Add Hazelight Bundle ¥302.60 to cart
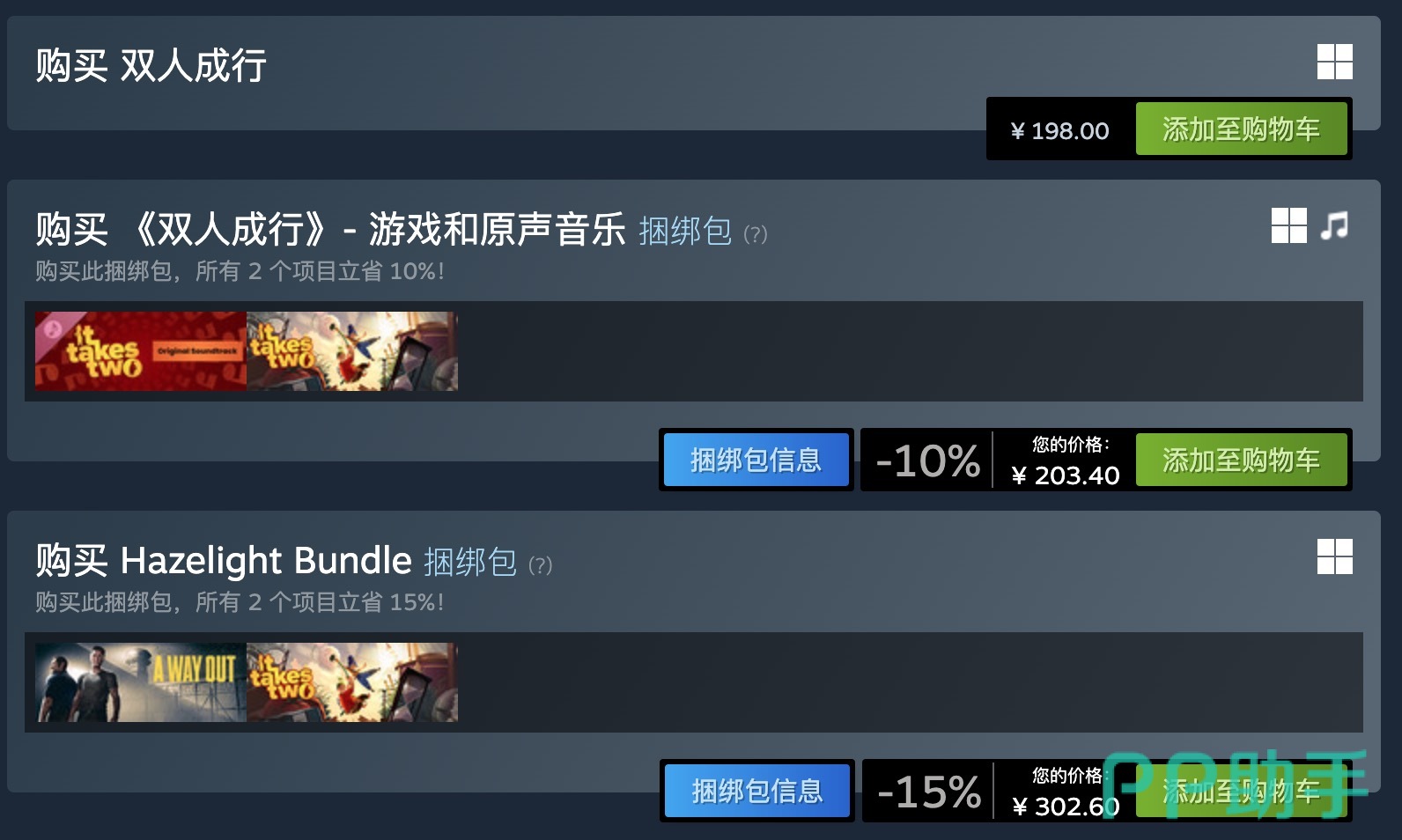The width and height of the screenshot is (1402, 840). coord(1241,791)
